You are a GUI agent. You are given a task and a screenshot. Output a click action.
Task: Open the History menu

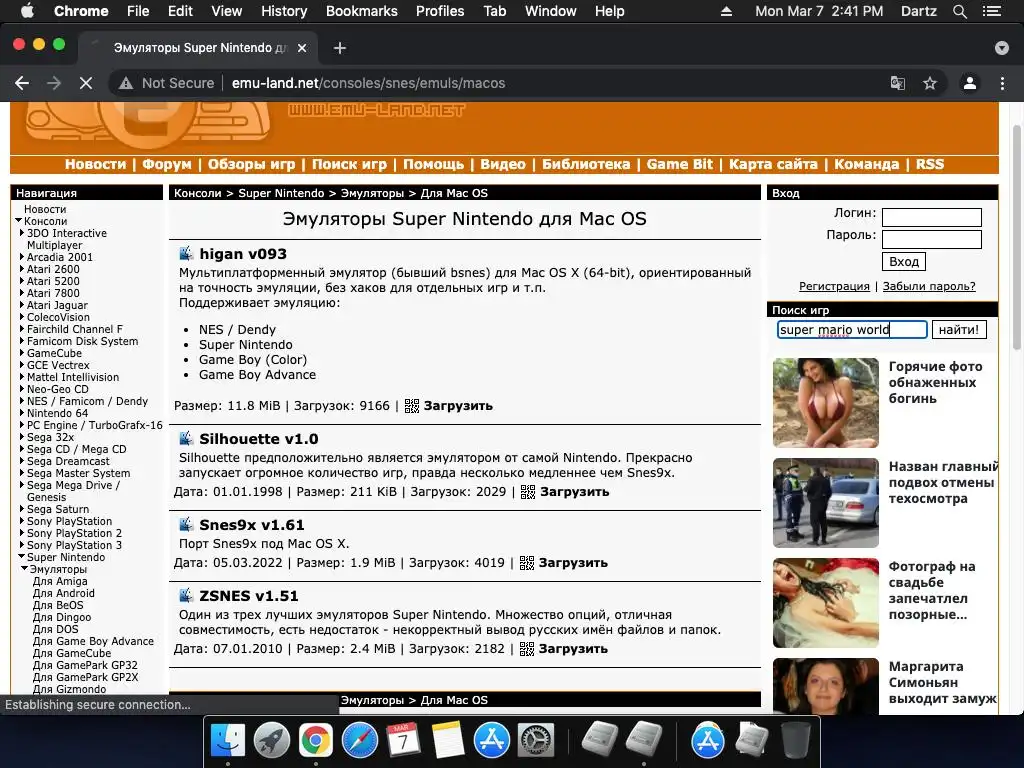click(283, 11)
